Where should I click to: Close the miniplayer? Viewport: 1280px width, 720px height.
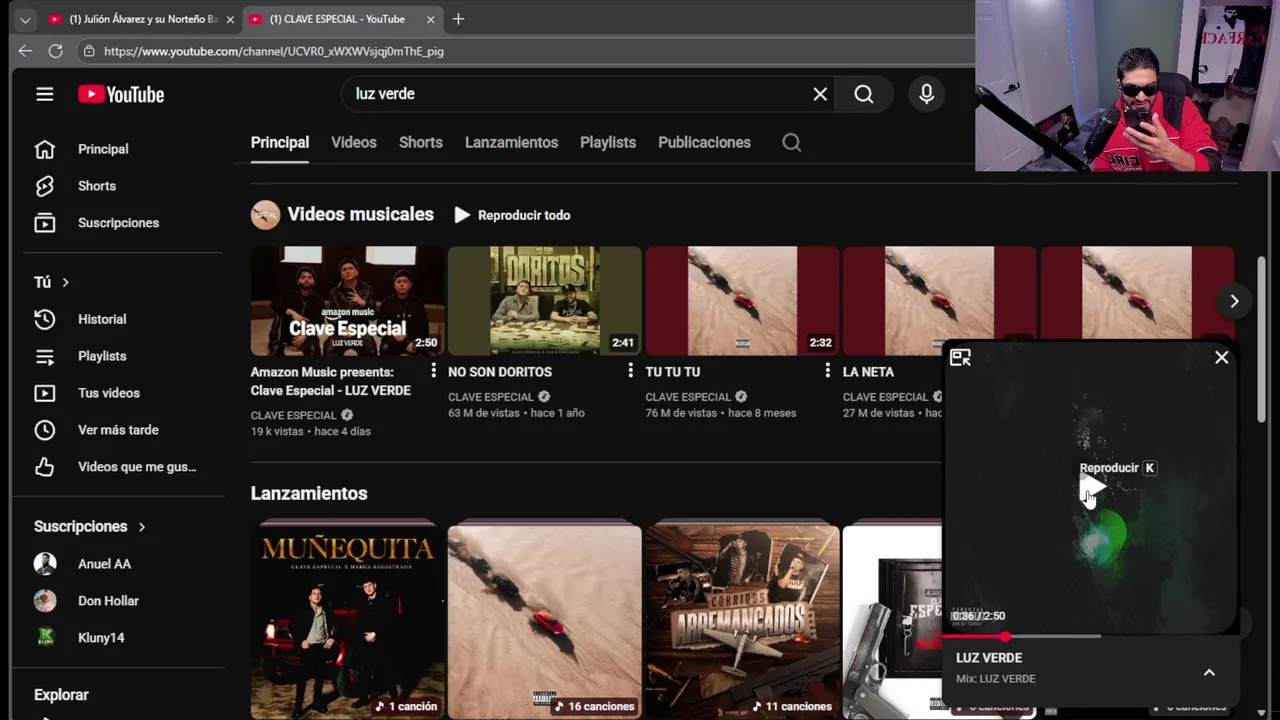pos(1221,357)
